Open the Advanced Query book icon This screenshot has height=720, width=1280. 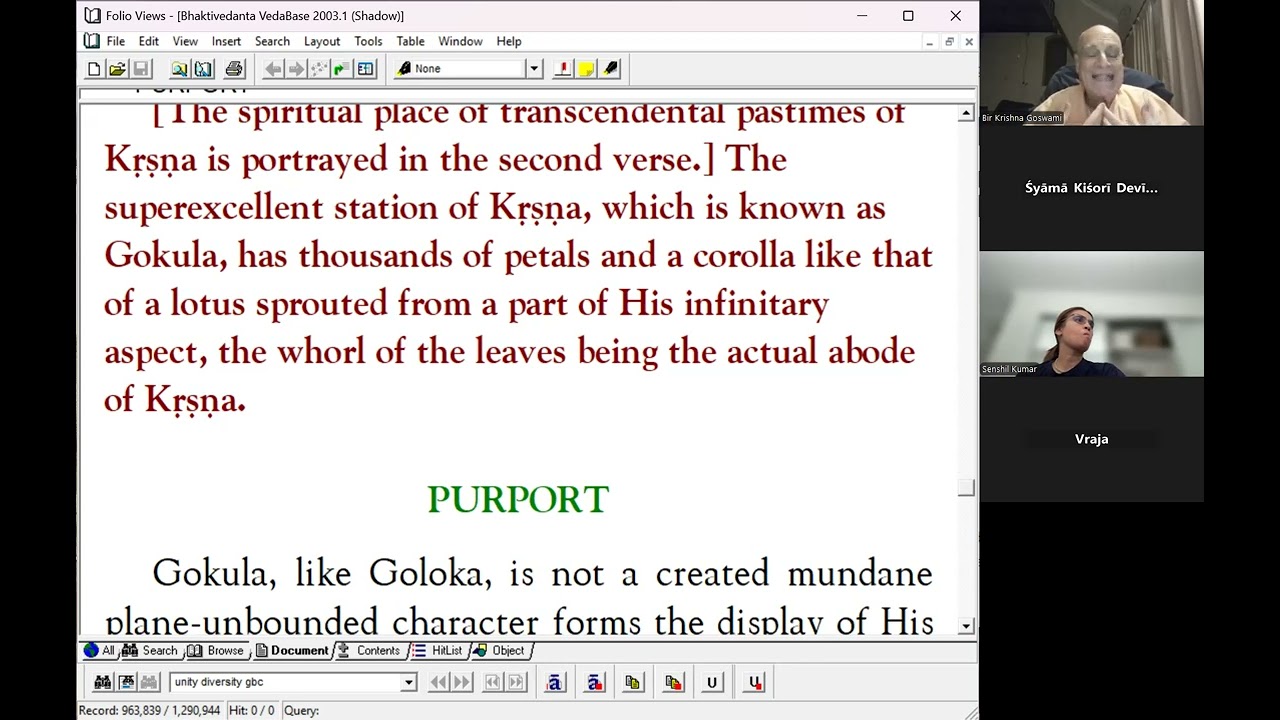point(203,69)
